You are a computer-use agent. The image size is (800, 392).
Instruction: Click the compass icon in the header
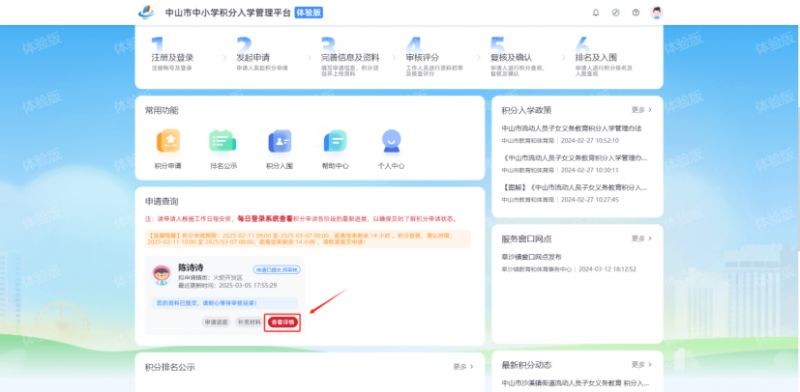click(616, 13)
